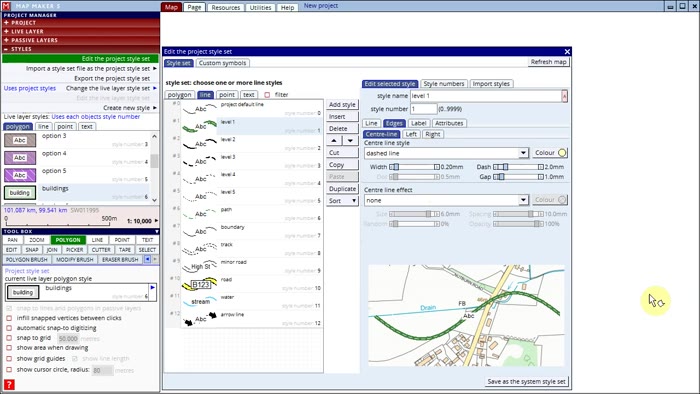Click the option 4 polygon swatch icon
Image resolution: width=700 pixels, height=394 pixels.
point(20,158)
